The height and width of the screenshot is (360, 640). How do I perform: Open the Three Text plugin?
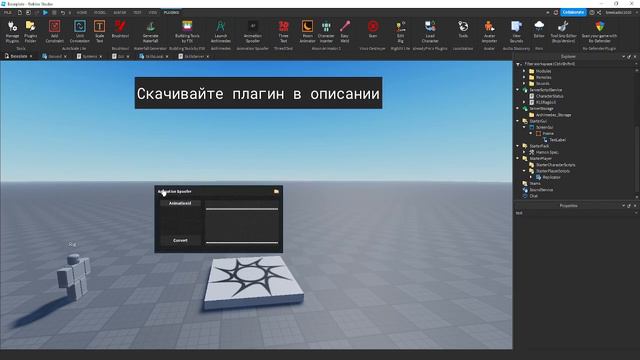(283, 32)
